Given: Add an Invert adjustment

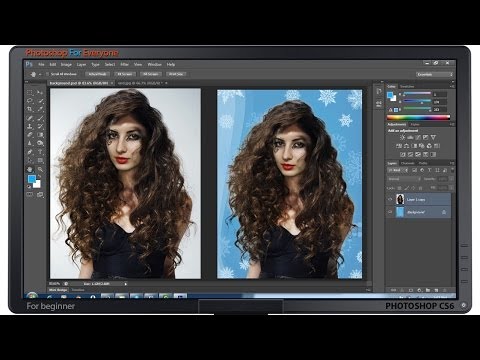Looking at the screenshot, I should point(403,155).
